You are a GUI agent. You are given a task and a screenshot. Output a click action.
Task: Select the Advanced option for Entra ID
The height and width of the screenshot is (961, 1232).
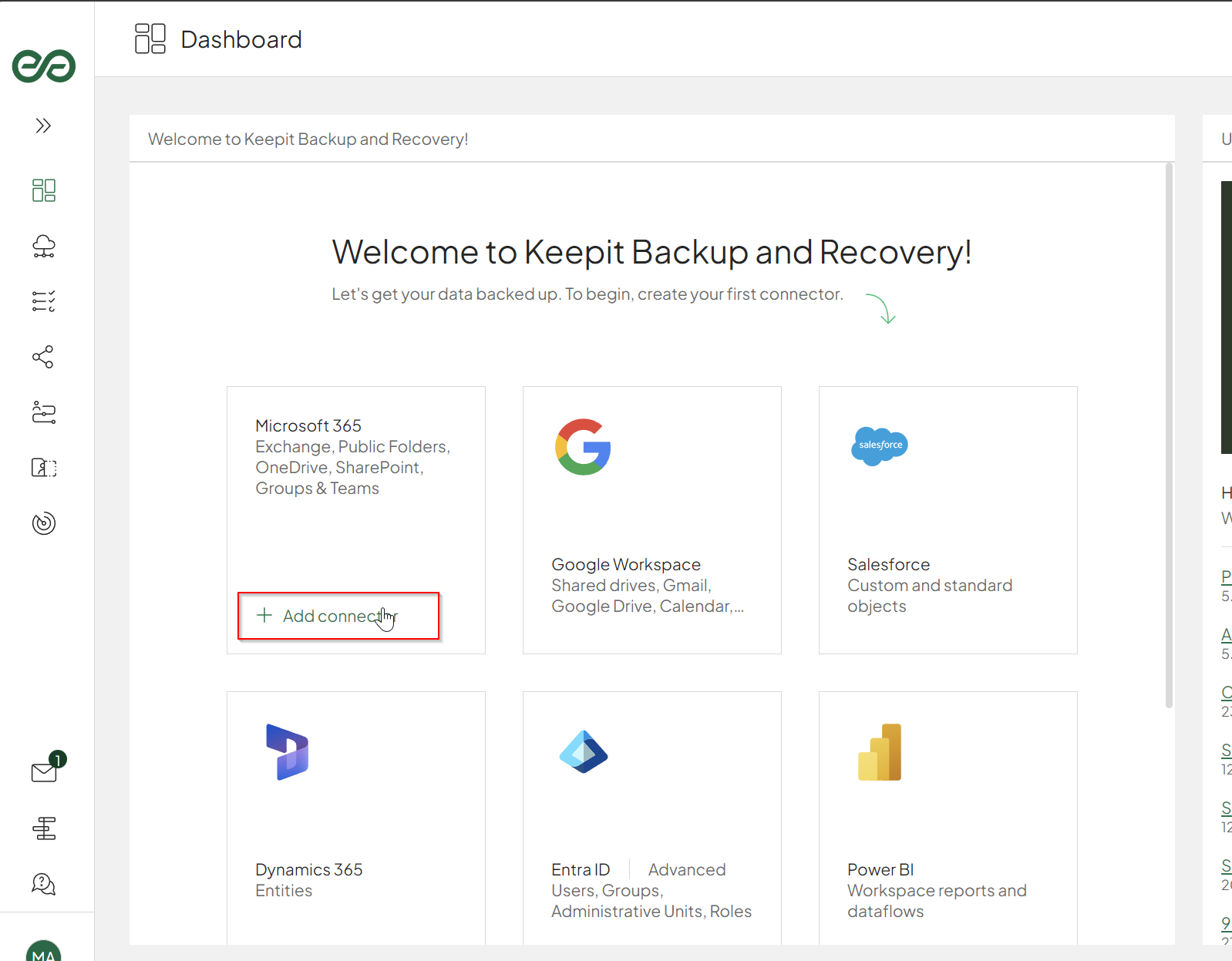point(686,869)
